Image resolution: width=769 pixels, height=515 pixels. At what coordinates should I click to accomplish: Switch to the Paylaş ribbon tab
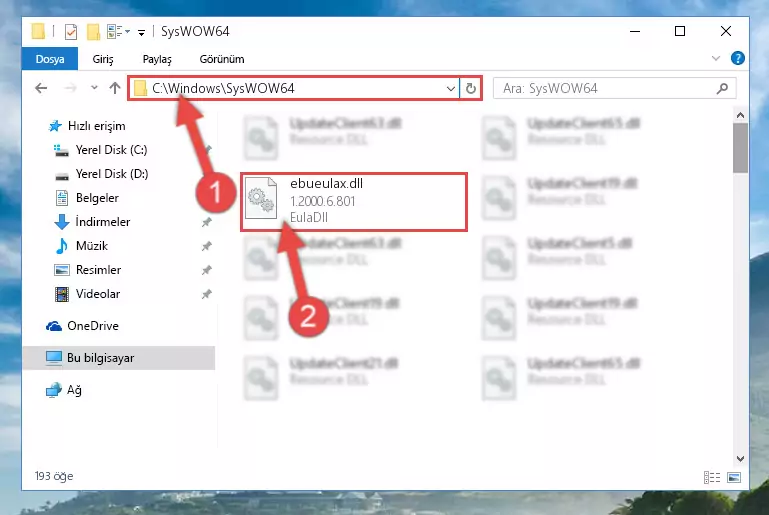pyautogui.click(x=157, y=59)
